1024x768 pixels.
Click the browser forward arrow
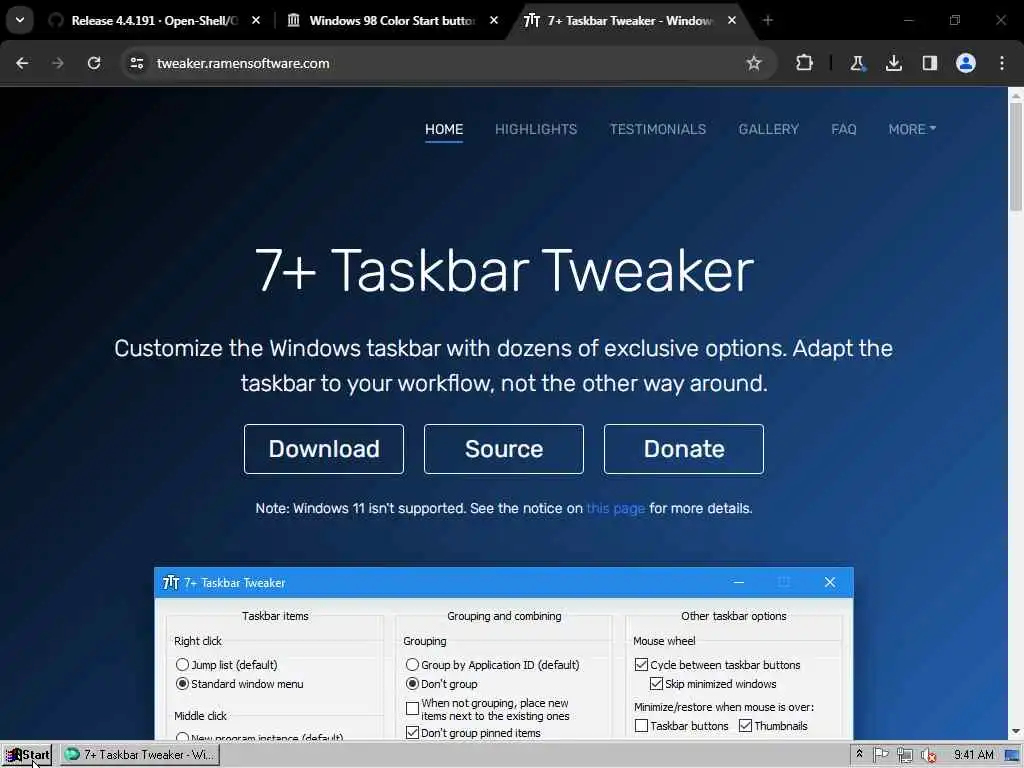click(57, 63)
